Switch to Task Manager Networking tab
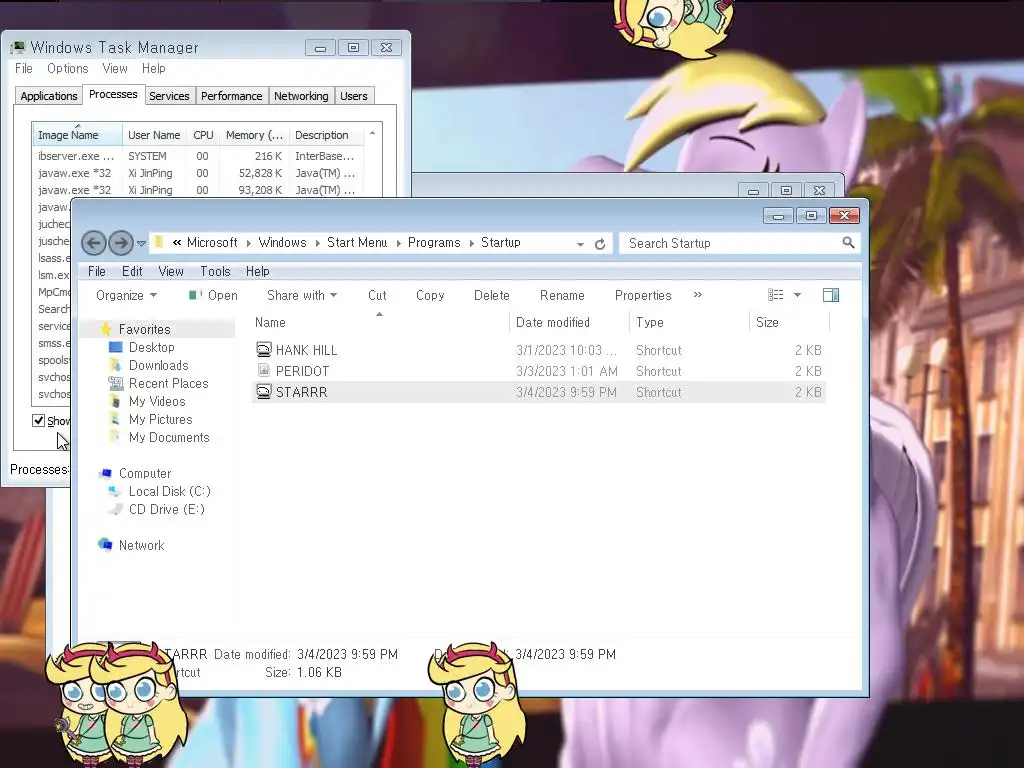Screen dimensions: 1024x768 pyautogui.click(x=301, y=96)
